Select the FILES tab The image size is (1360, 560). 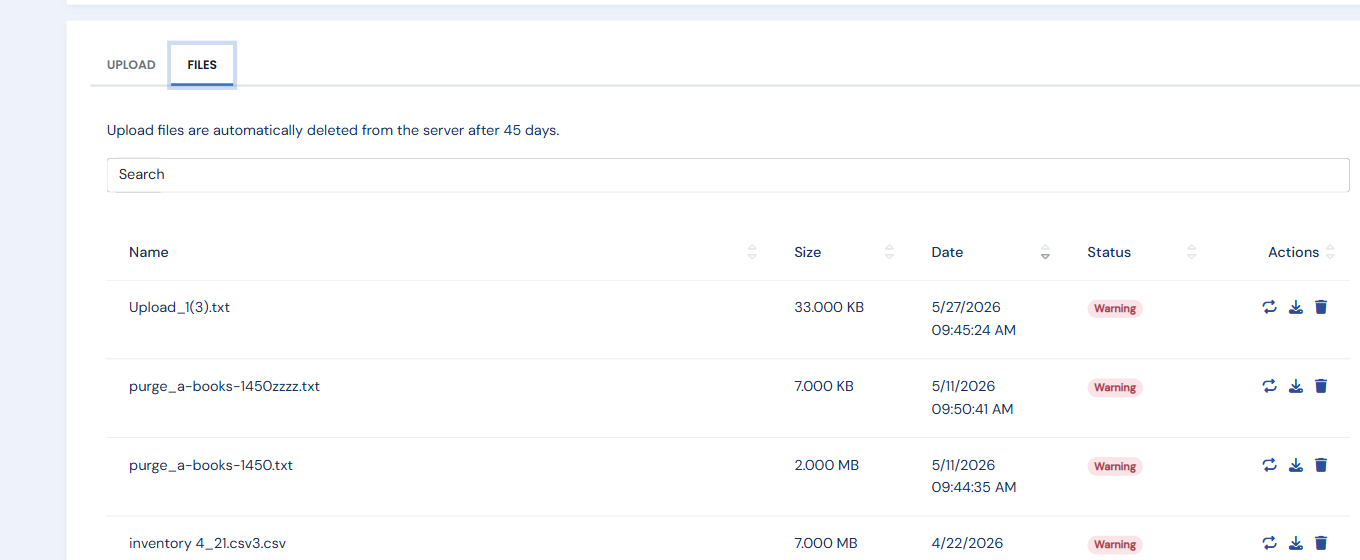(x=202, y=65)
